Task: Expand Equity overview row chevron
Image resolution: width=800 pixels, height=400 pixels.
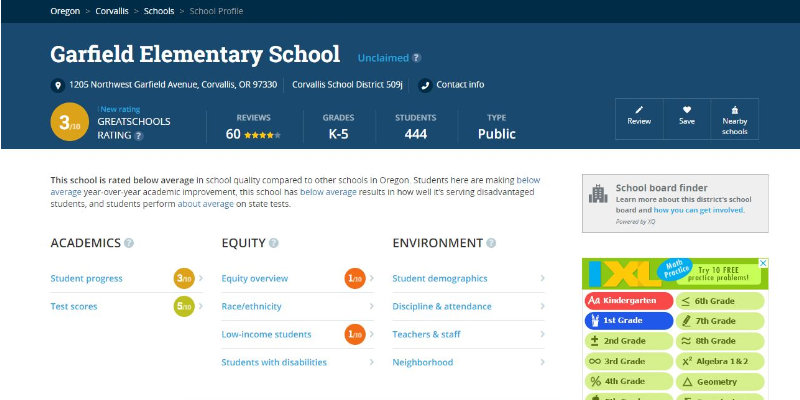Action: click(371, 279)
